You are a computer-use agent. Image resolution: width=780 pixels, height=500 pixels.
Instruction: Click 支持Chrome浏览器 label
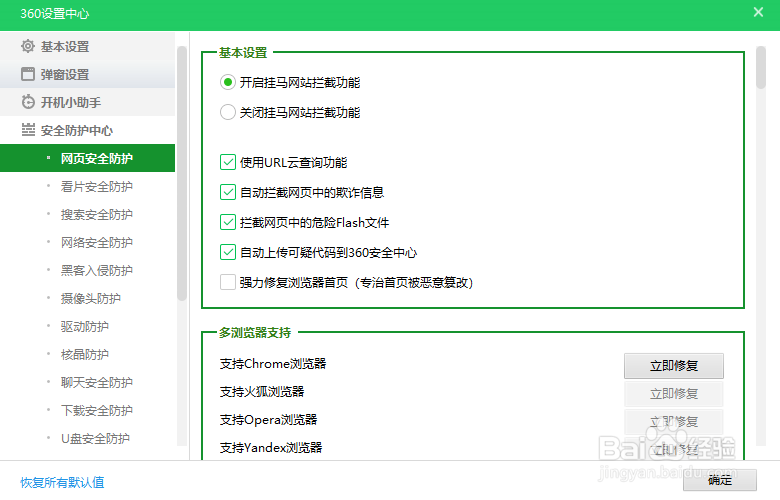[273, 364]
